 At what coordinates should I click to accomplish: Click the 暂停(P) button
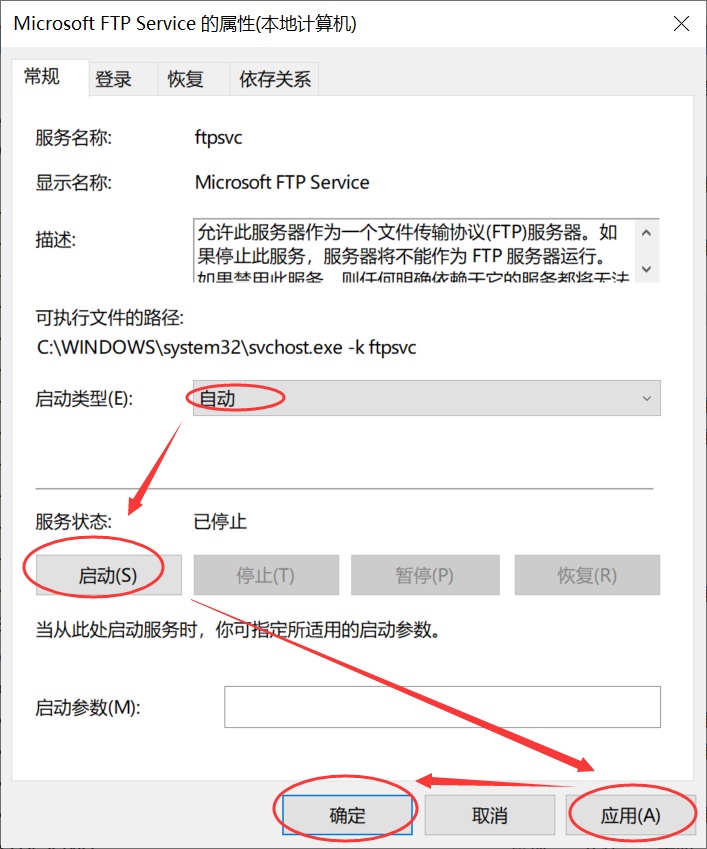coord(425,575)
